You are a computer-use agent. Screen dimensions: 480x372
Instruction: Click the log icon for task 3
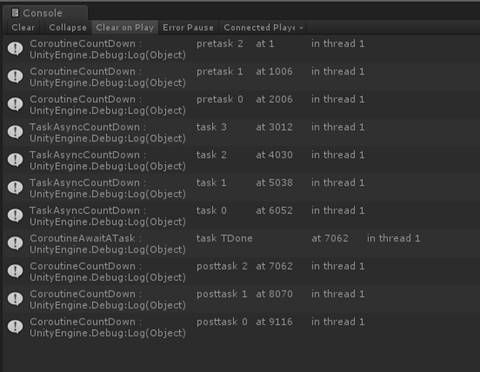click(15, 132)
